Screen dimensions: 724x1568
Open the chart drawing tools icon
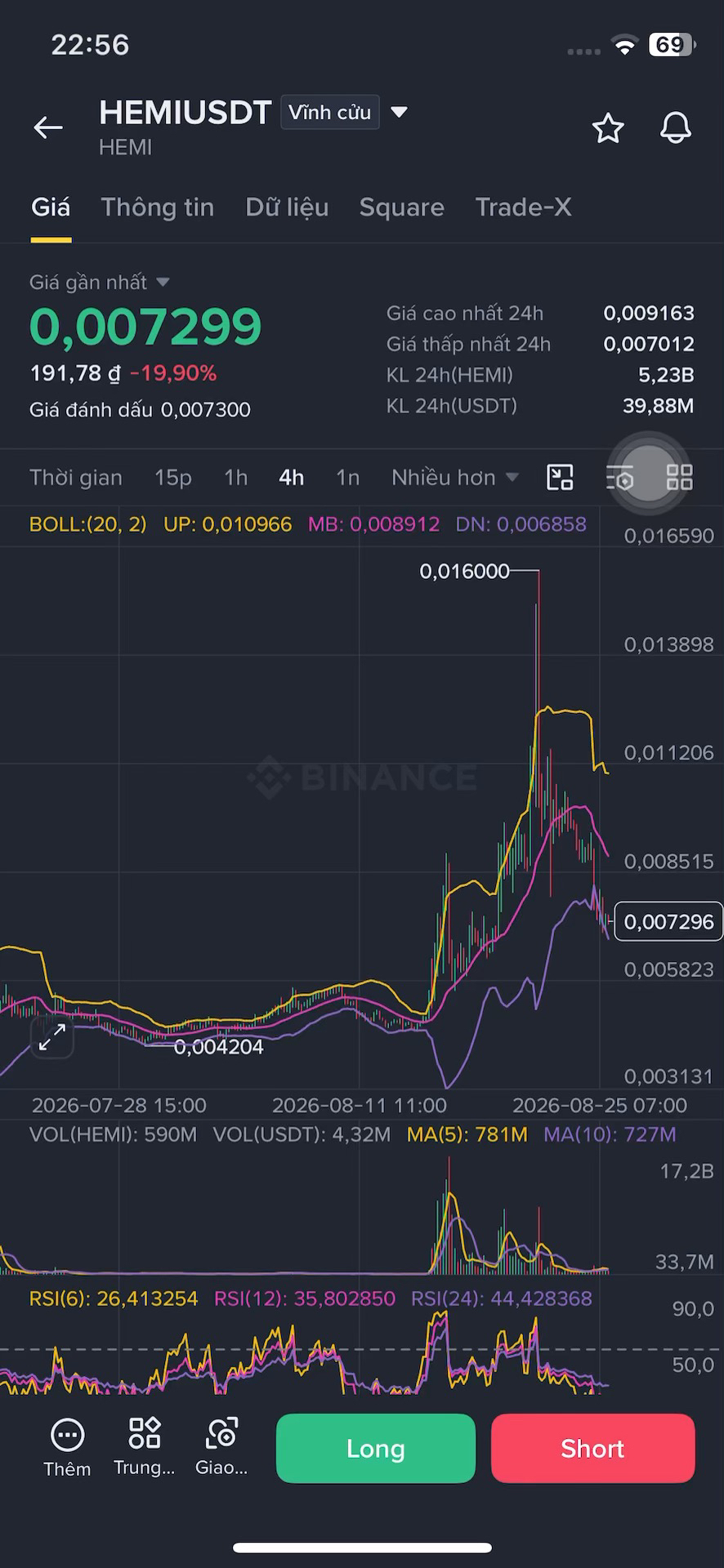point(560,477)
